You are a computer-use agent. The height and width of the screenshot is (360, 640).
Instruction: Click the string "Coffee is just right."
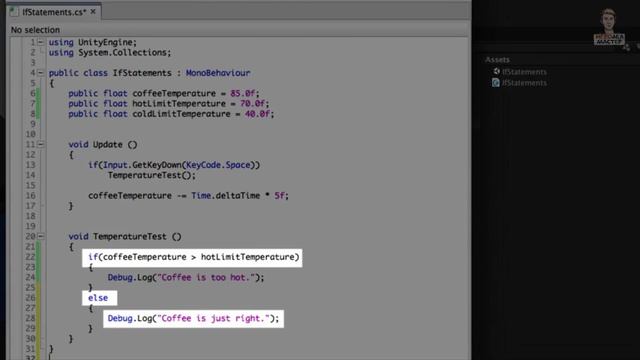click(213, 318)
